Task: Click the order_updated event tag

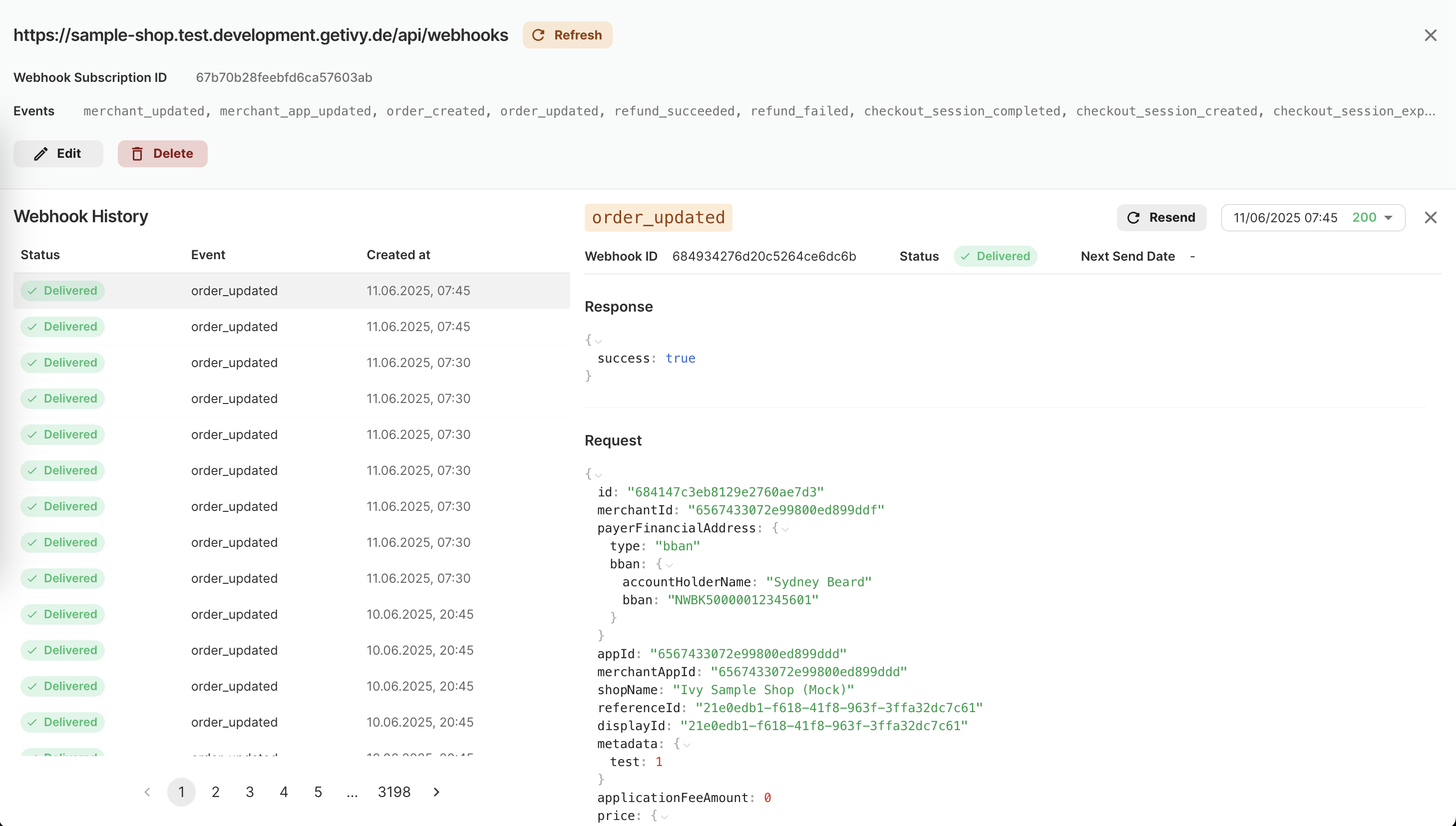Action: tap(659, 218)
